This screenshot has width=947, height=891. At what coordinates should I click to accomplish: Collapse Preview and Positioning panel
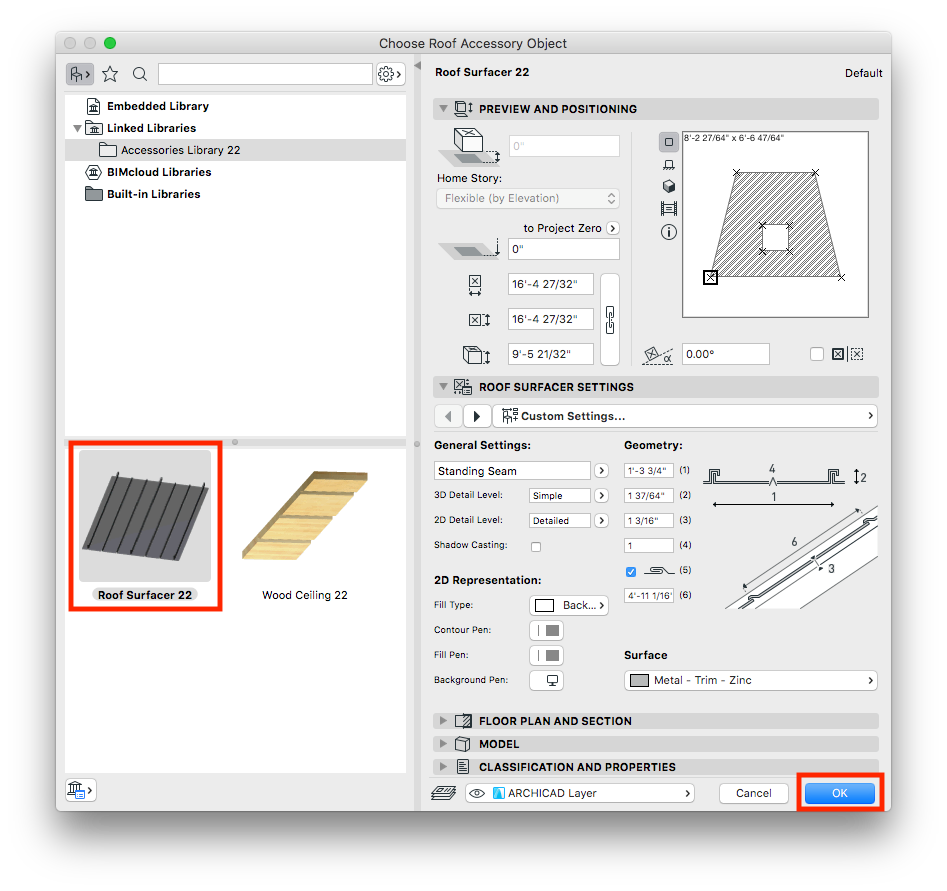point(443,109)
